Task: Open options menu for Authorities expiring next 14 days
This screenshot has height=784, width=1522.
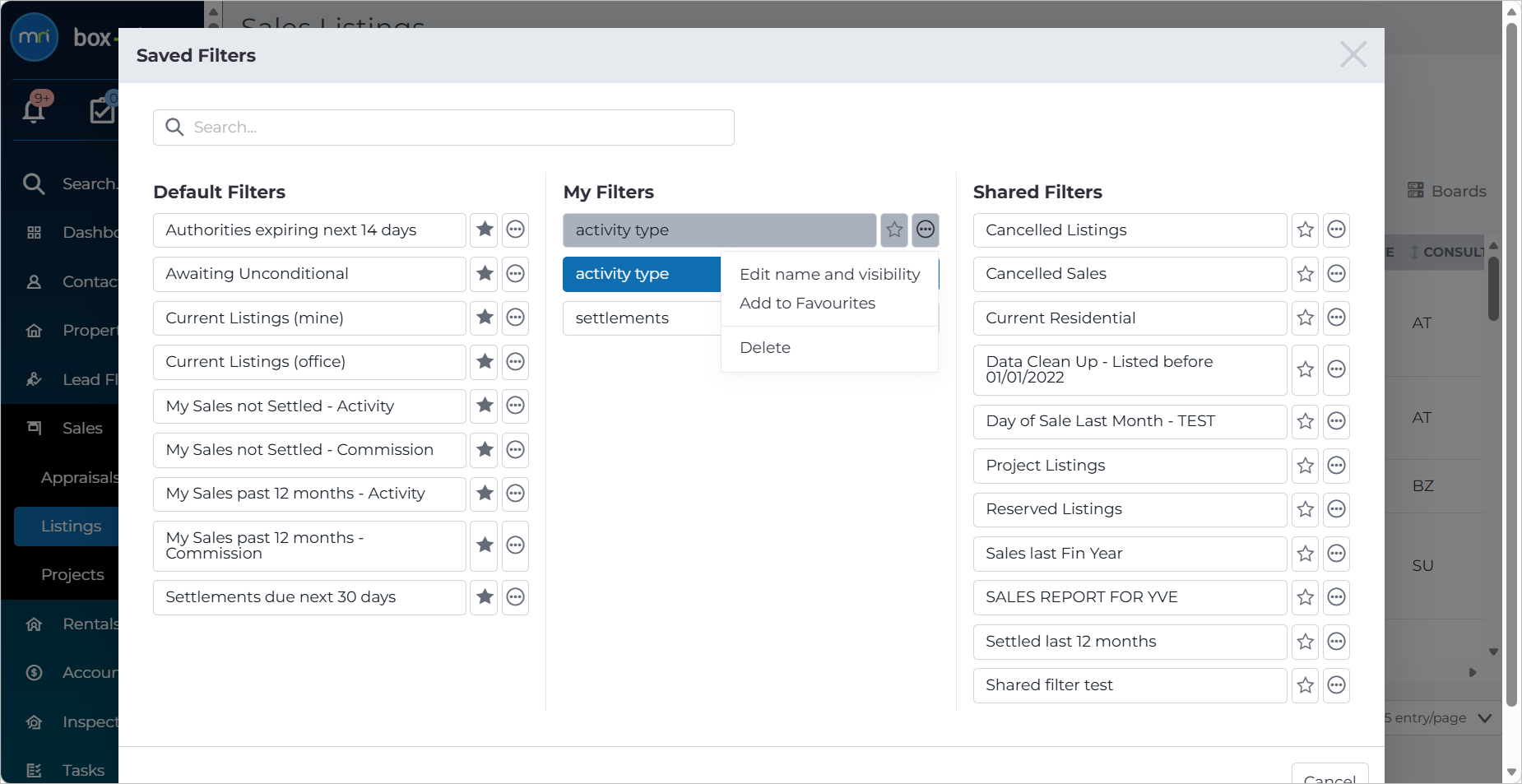Action: [515, 230]
